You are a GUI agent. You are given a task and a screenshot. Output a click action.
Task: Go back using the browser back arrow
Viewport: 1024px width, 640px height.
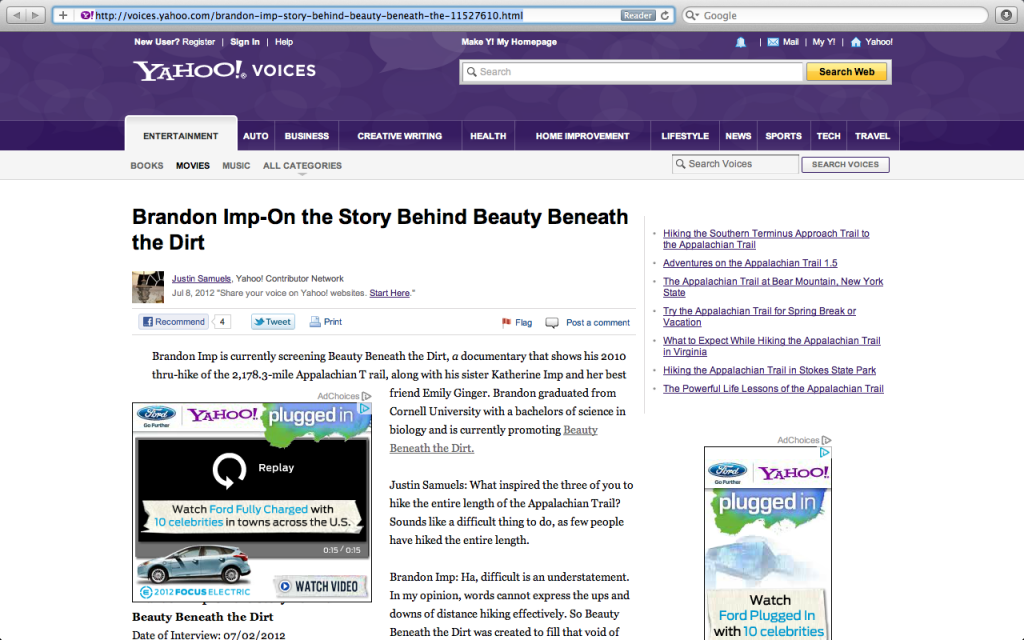(16, 15)
